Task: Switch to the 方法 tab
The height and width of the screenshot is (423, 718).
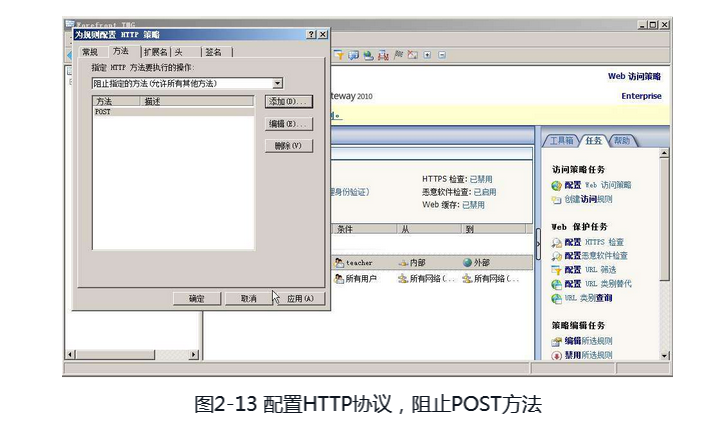Action: [x=121, y=51]
